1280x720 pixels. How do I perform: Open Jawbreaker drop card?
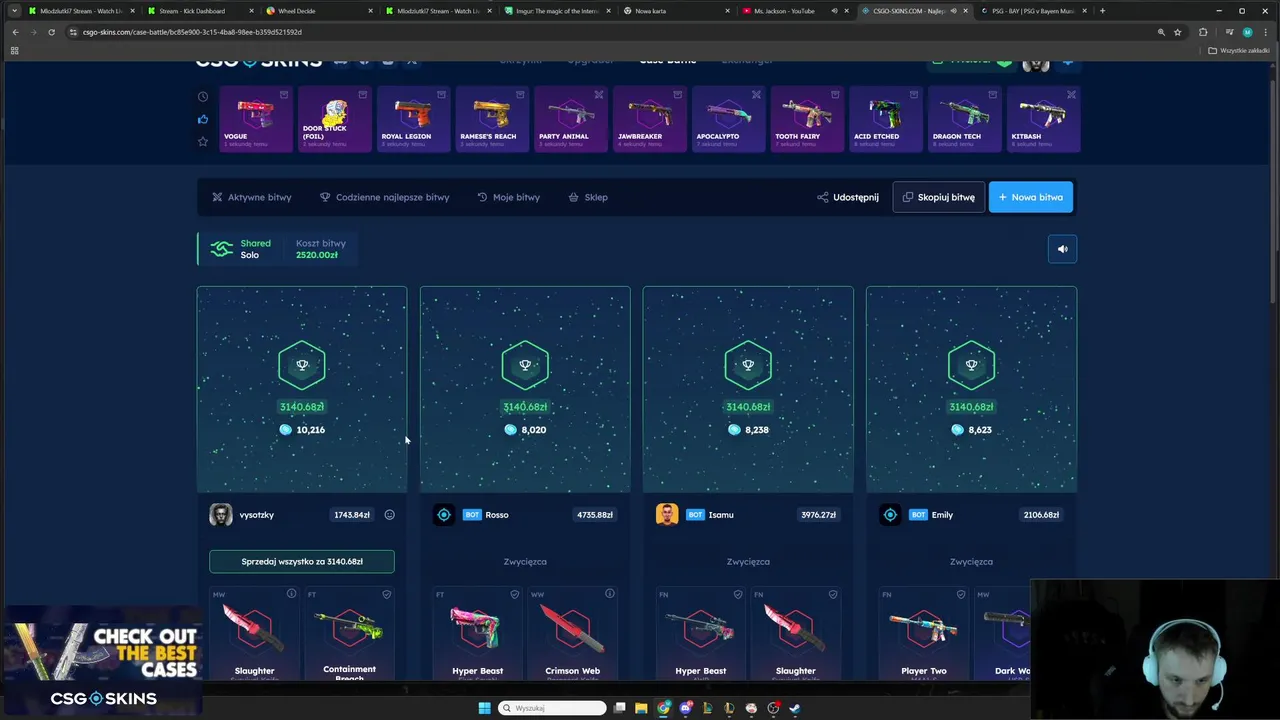pos(650,119)
